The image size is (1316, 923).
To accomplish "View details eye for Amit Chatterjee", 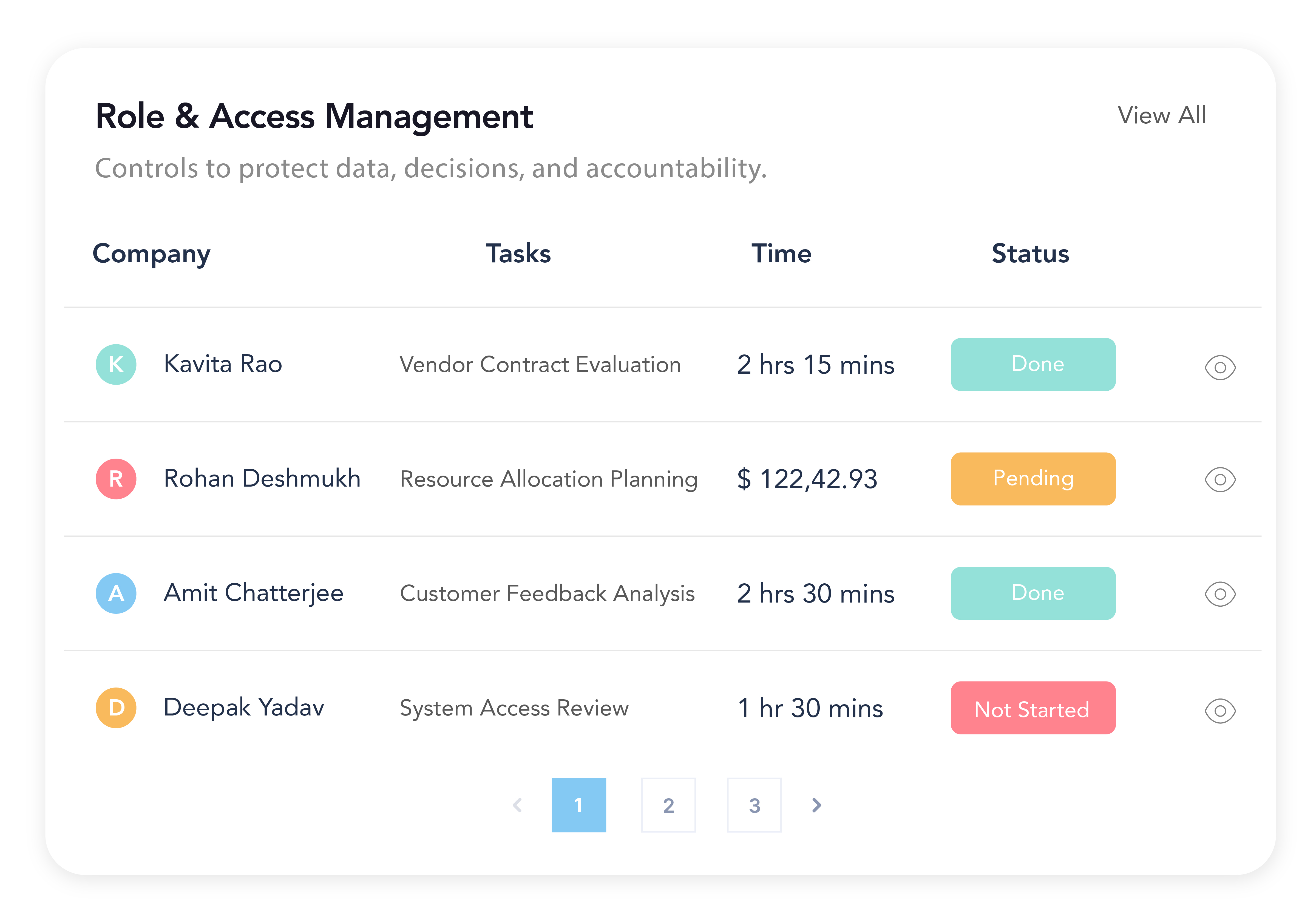I will point(1220,594).
